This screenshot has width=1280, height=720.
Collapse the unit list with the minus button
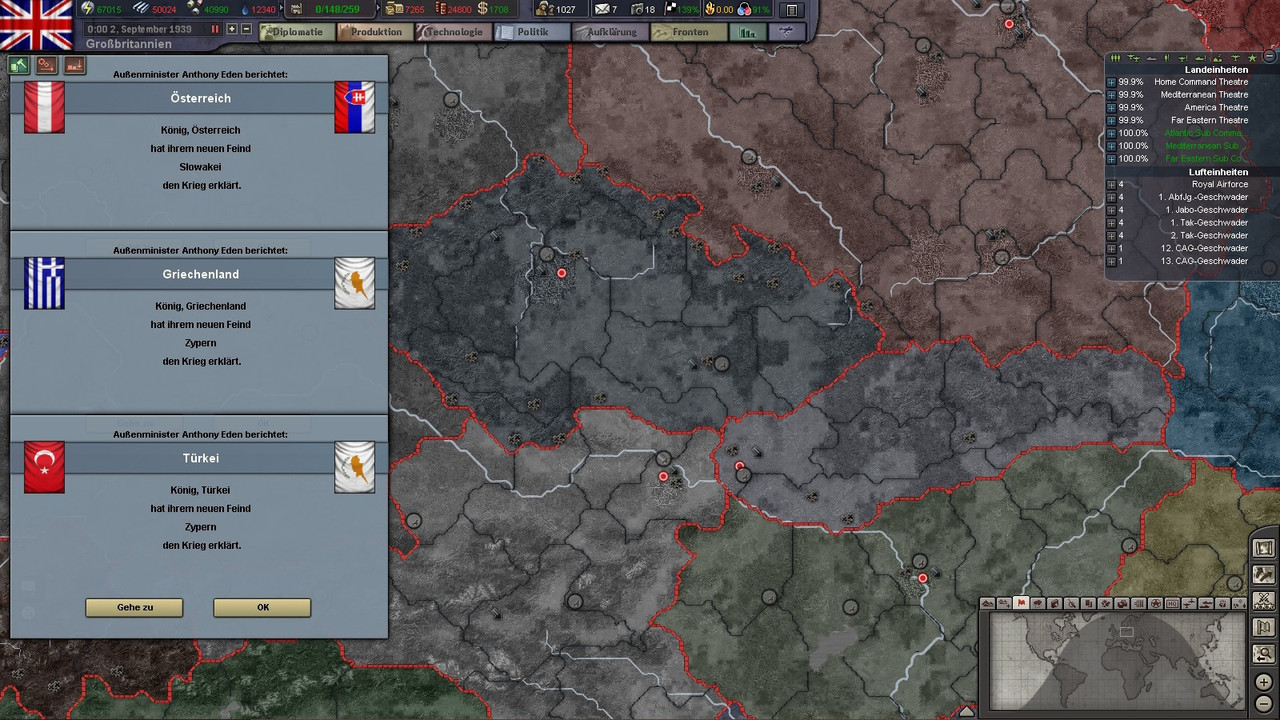coord(1269,56)
